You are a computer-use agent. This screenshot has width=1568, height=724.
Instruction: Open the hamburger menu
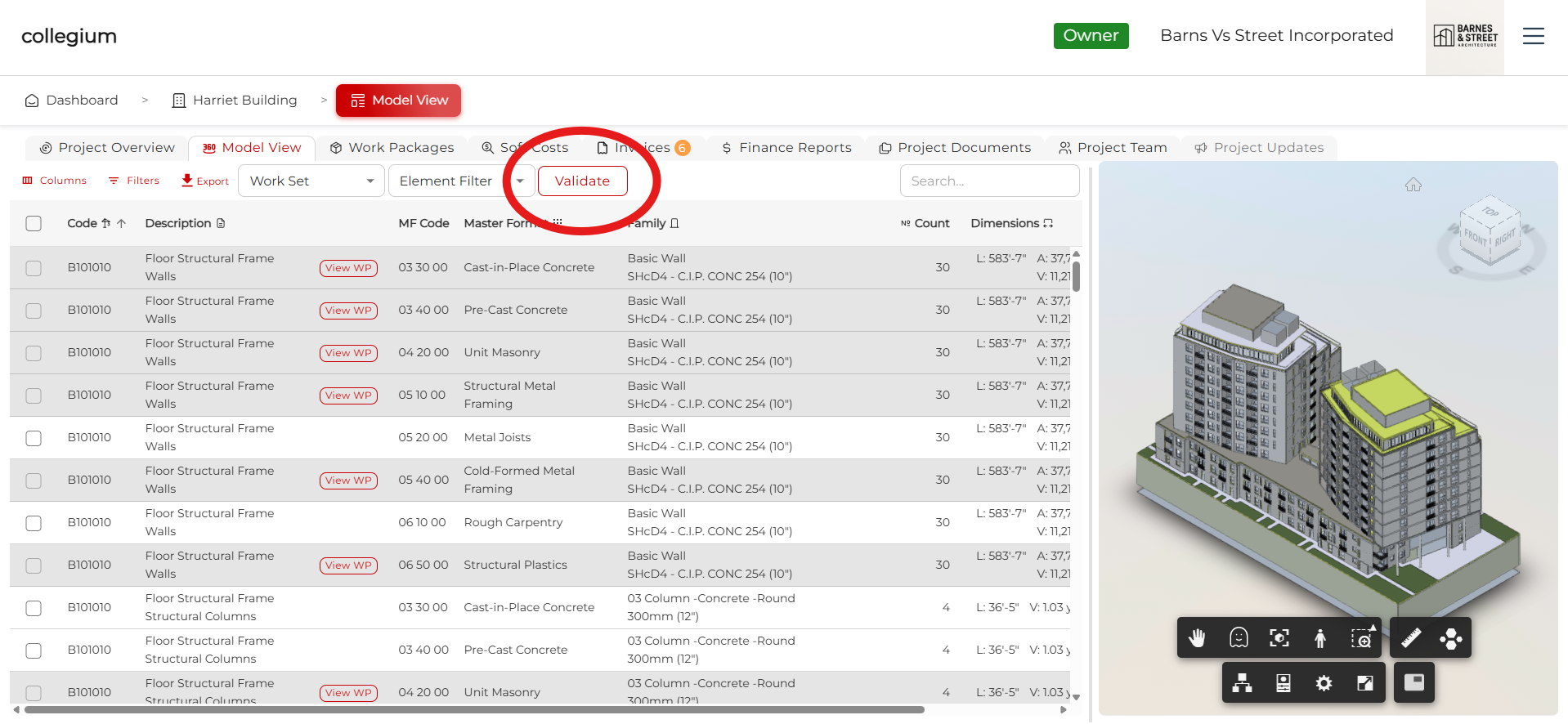point(1534,36)
